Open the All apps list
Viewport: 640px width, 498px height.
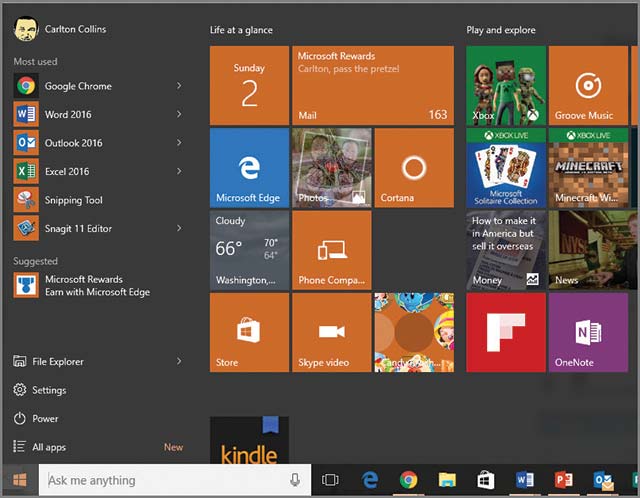click(49, 447)
